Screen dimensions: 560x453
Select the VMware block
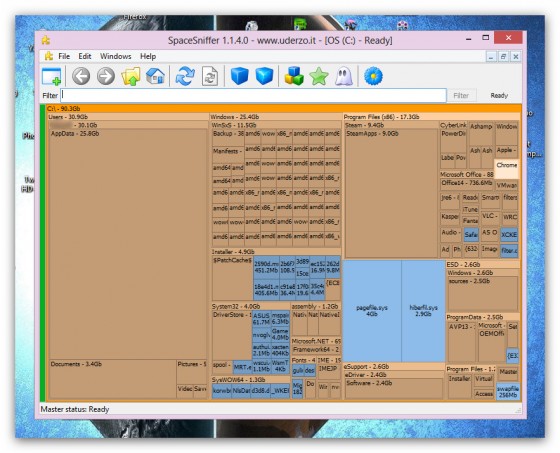pyautogui.click(x=506, y=185)
